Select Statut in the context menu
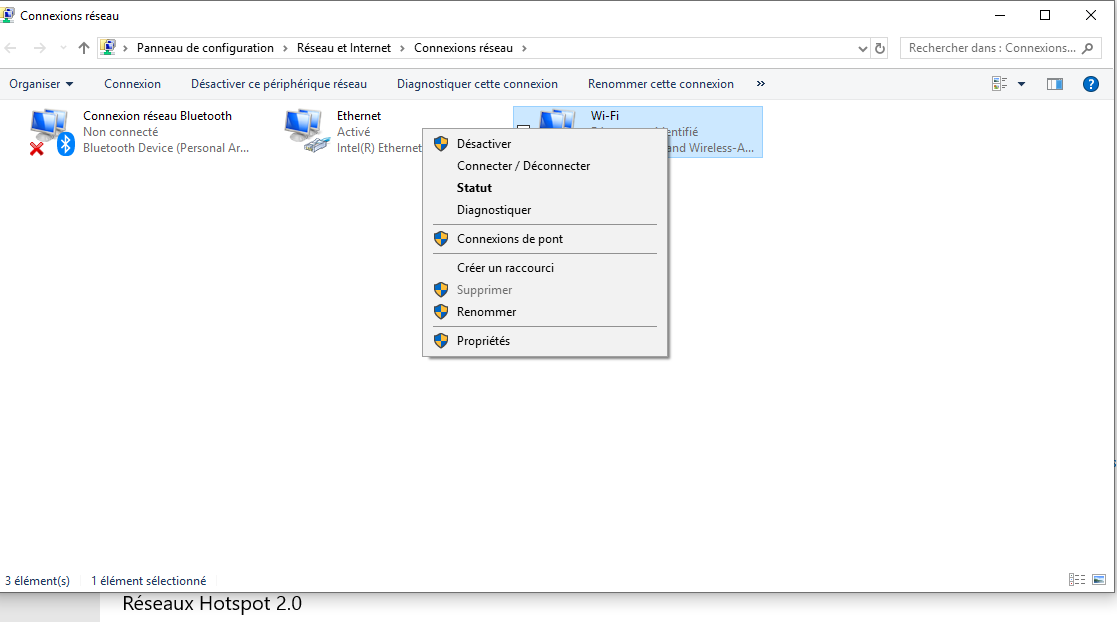This screenshot has height=622, width=1117. [474, 188]
